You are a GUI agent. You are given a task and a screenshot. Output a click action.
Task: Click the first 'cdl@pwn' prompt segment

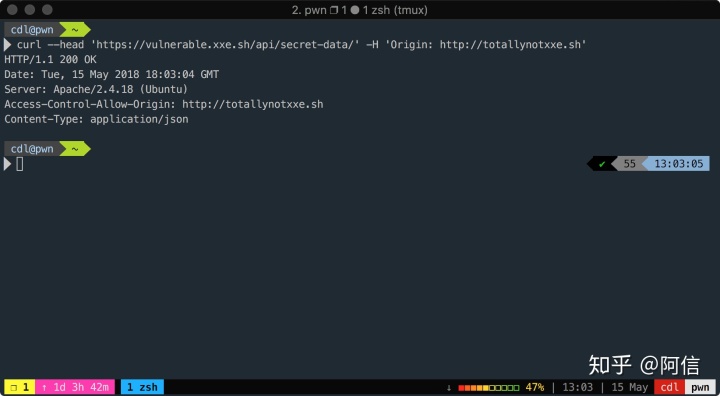pos(32,30)
